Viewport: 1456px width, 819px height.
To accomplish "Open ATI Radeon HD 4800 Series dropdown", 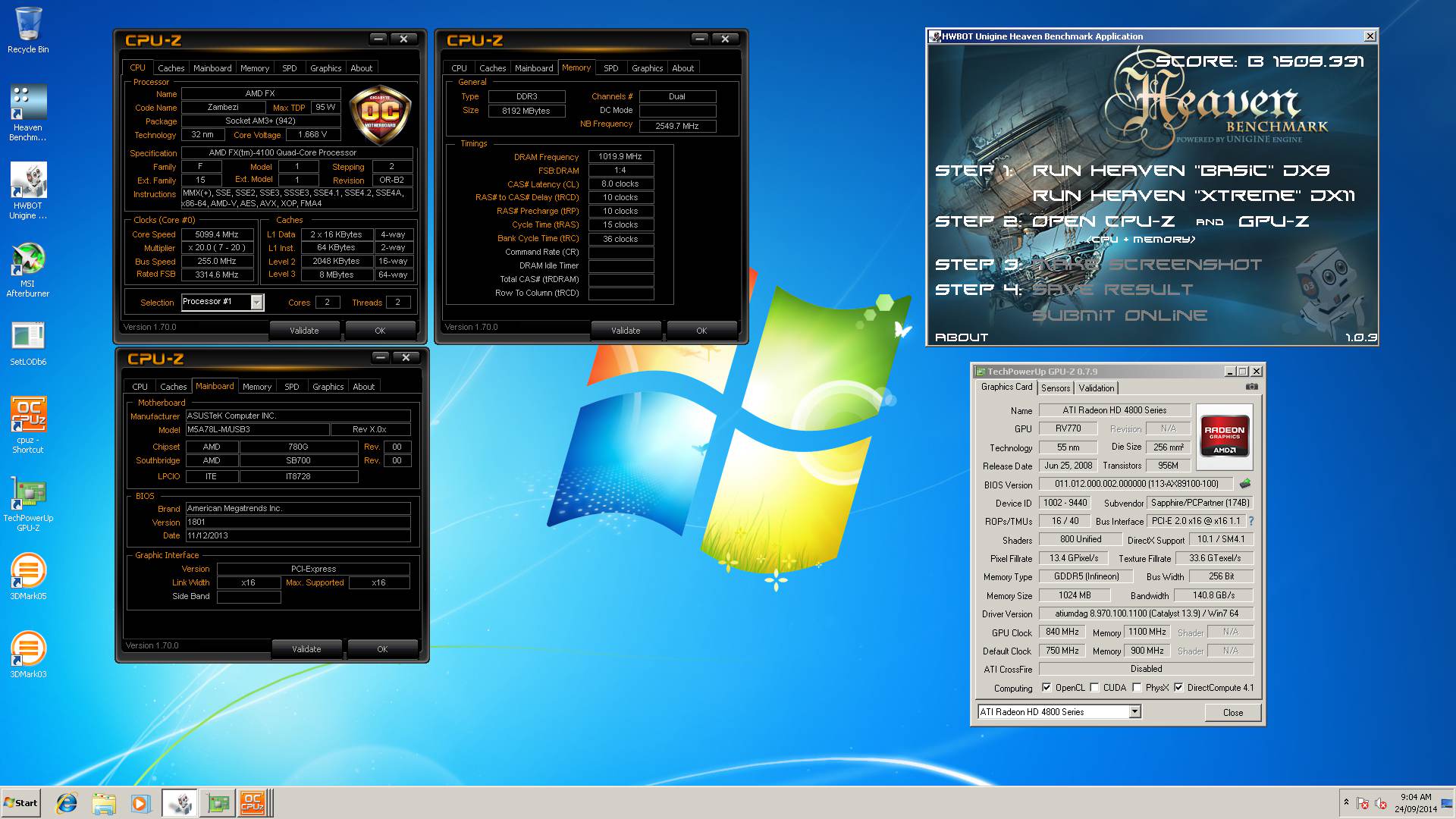I will pos(1134,712).
